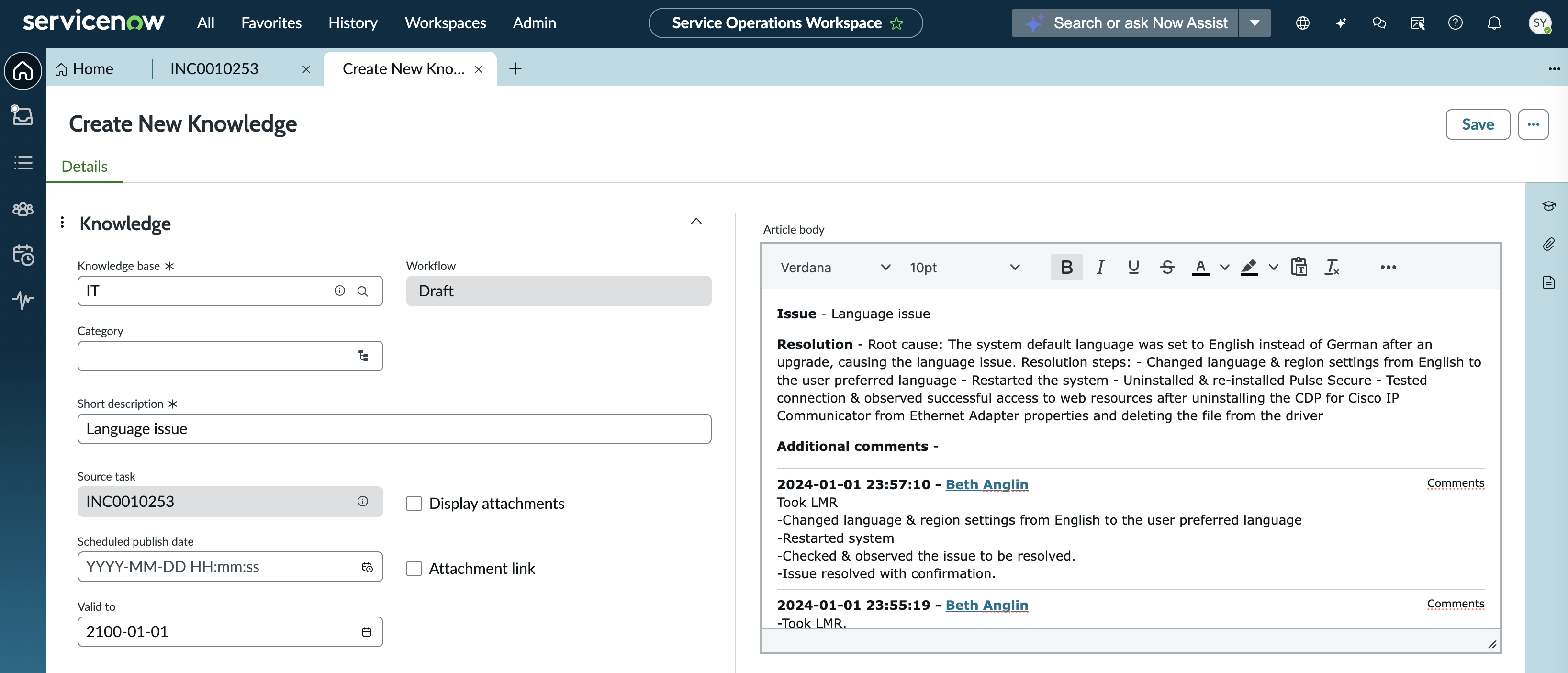Screen dimensions: 1568x673
Task: Click Knowledge base lookup search icon
Action: click(x=363, y=291)
